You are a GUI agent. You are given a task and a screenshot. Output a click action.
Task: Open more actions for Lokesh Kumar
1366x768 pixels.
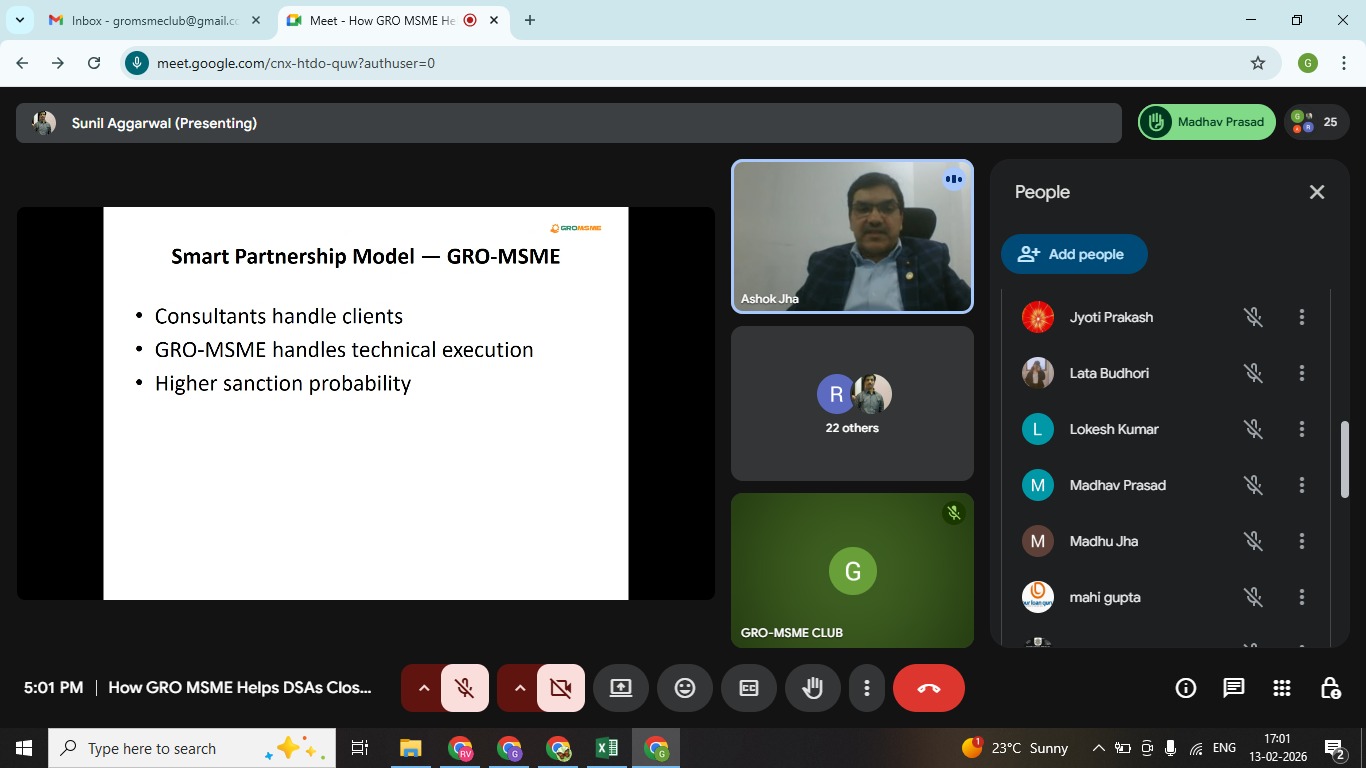click(1301, 429)
